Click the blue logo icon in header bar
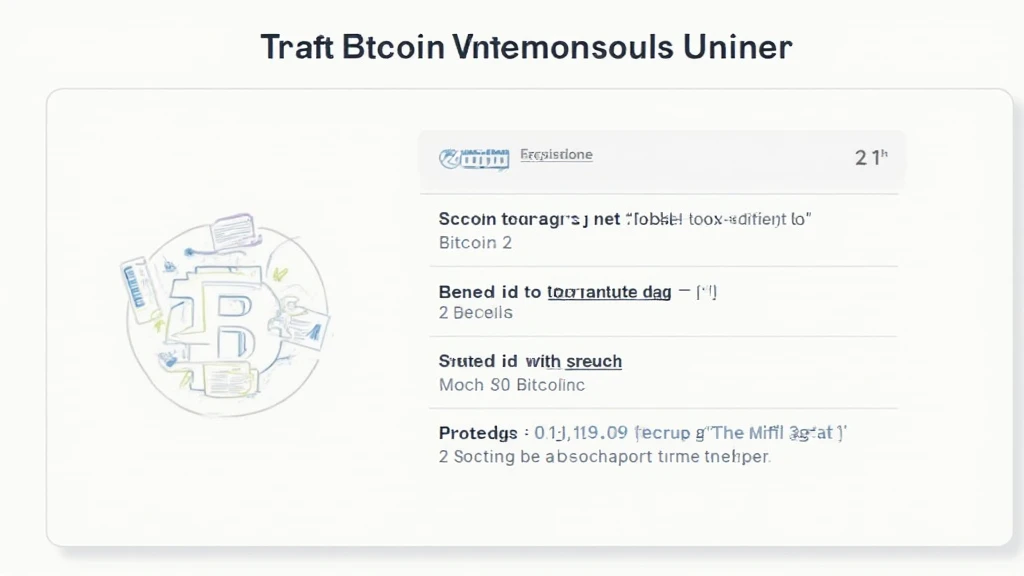 [474, 159]
